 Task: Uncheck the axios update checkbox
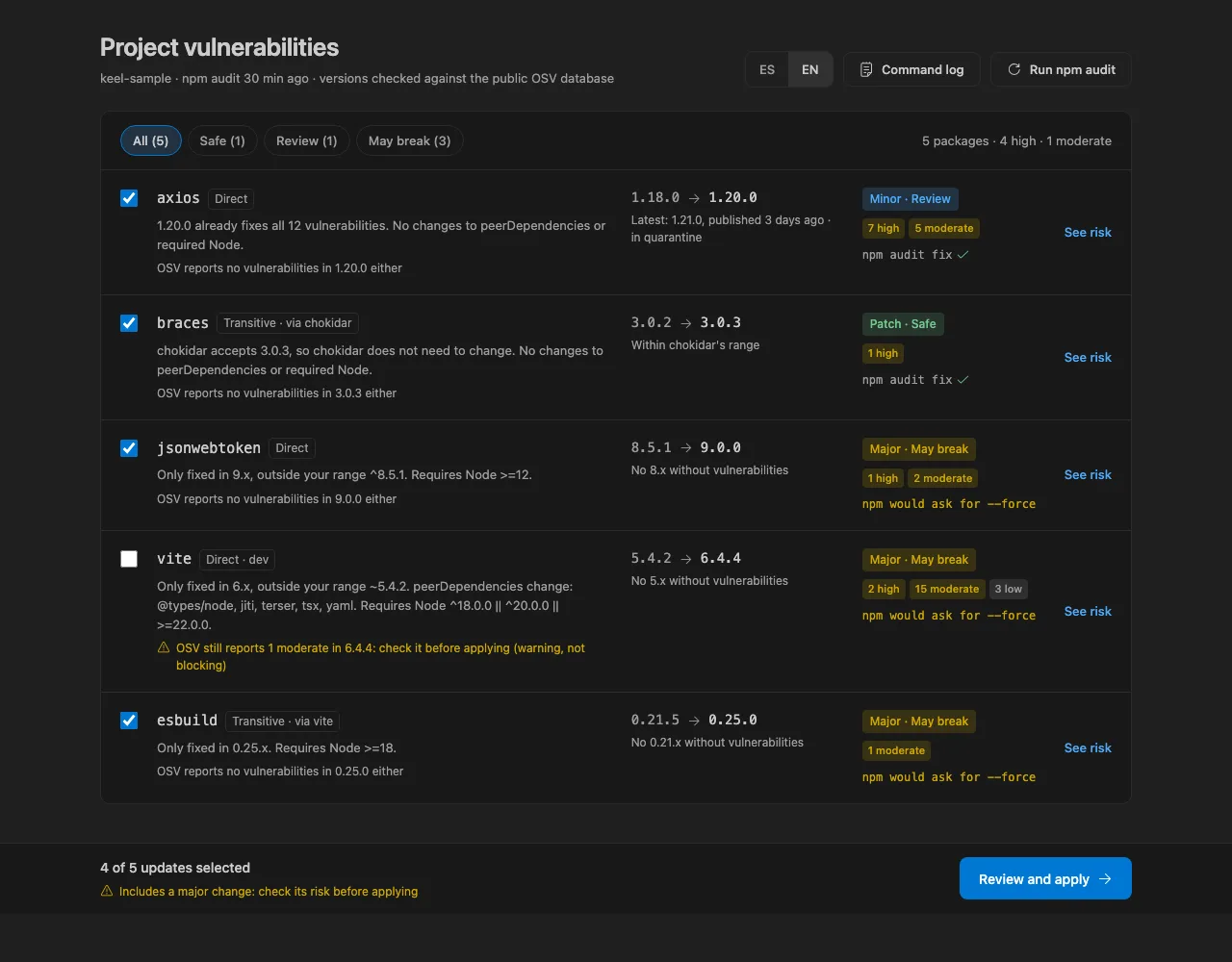pos(129,198)
